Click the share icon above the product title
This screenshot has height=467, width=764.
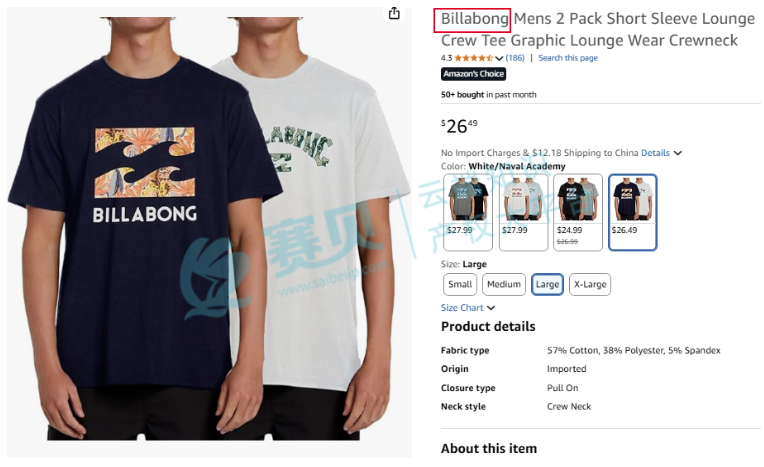(x=394, y=13)
